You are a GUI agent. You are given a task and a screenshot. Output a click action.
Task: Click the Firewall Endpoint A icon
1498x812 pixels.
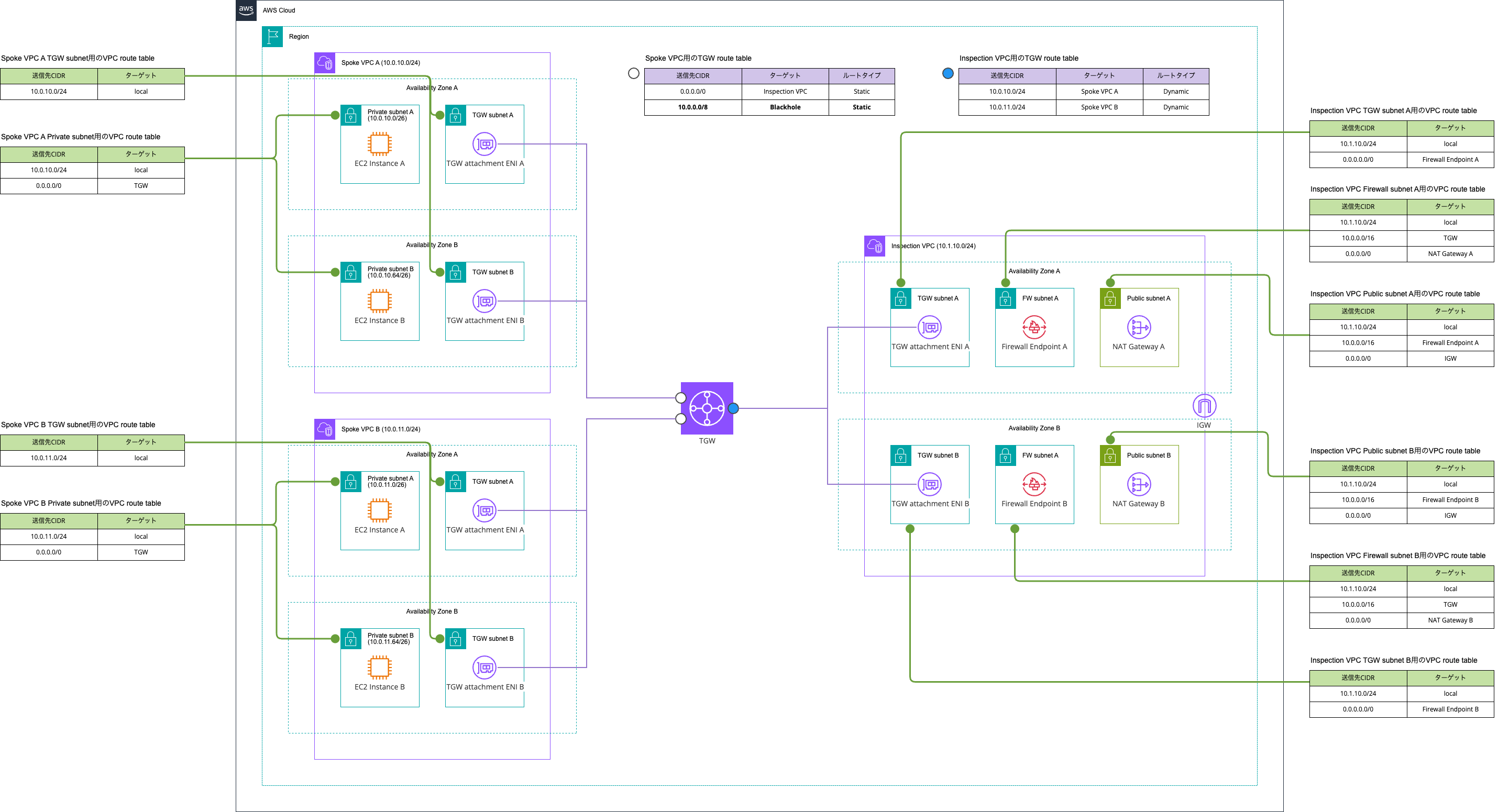(x=1034, y=327)
